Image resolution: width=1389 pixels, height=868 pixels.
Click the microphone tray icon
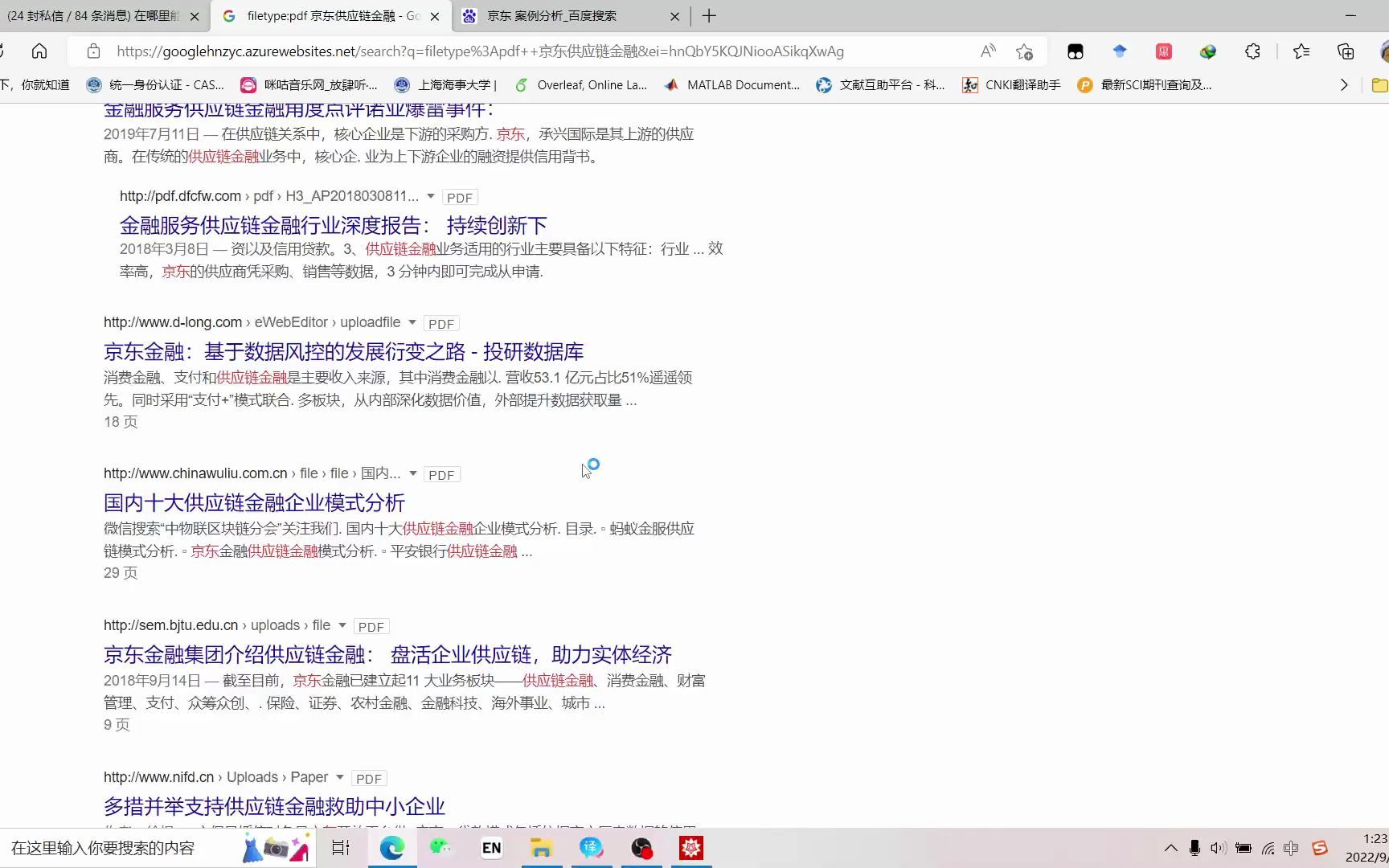[x=1194, y=848]
